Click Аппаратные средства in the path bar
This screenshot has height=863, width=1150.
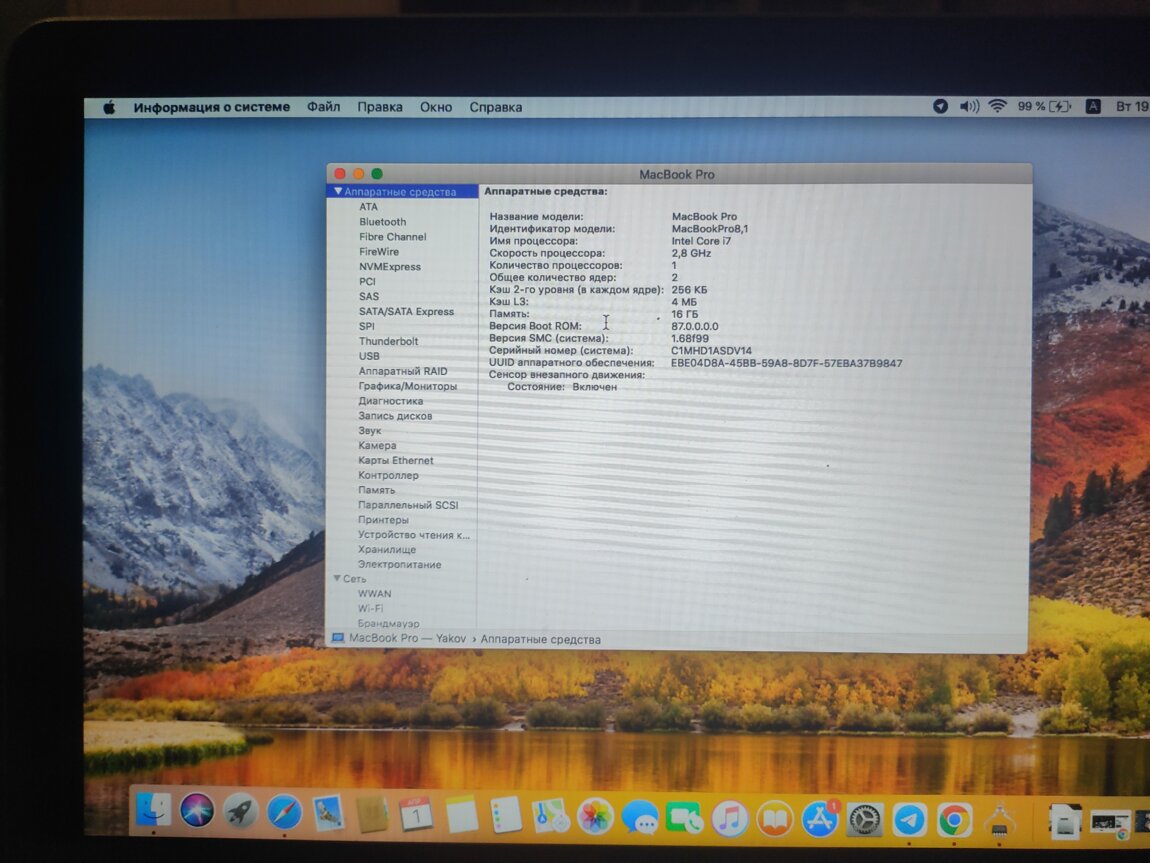(541, 639)
